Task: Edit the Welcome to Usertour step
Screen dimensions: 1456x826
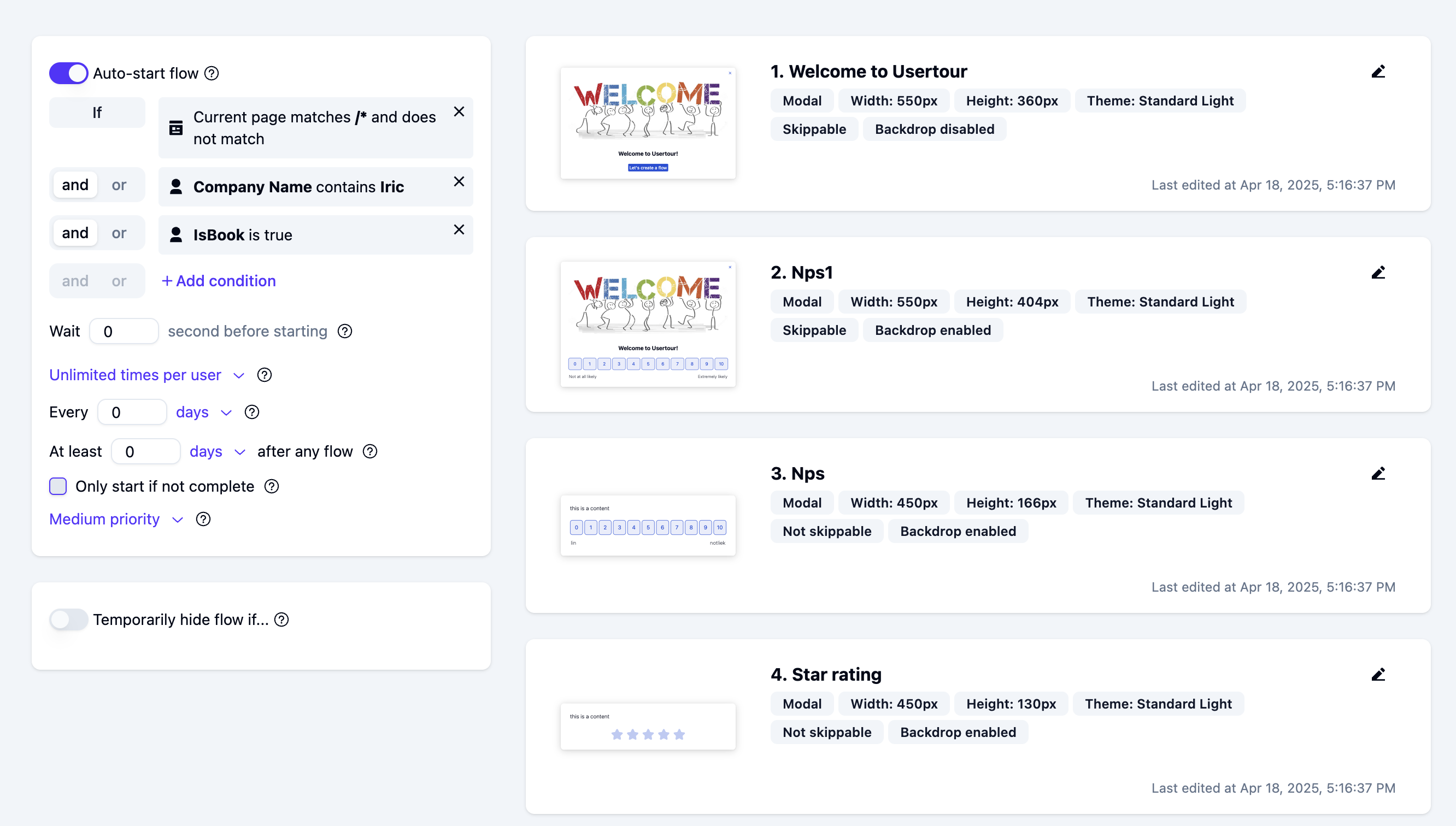Action: [1378, 72]
